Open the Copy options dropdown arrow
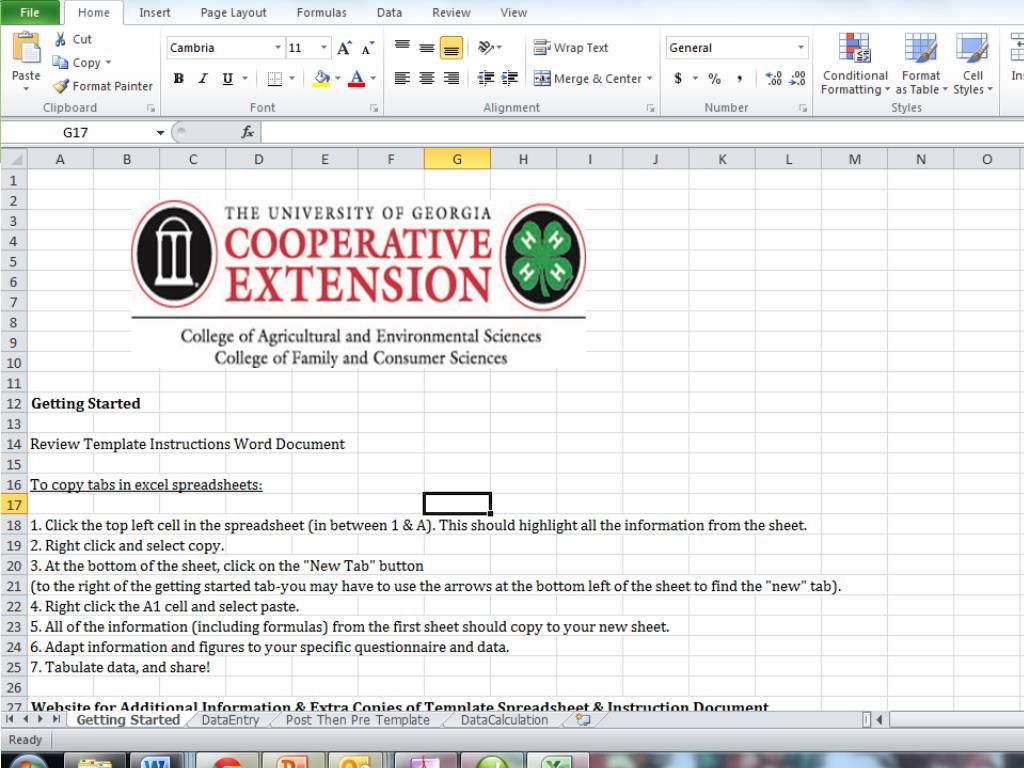The image size is (1024, 768). tap(108, 63)
